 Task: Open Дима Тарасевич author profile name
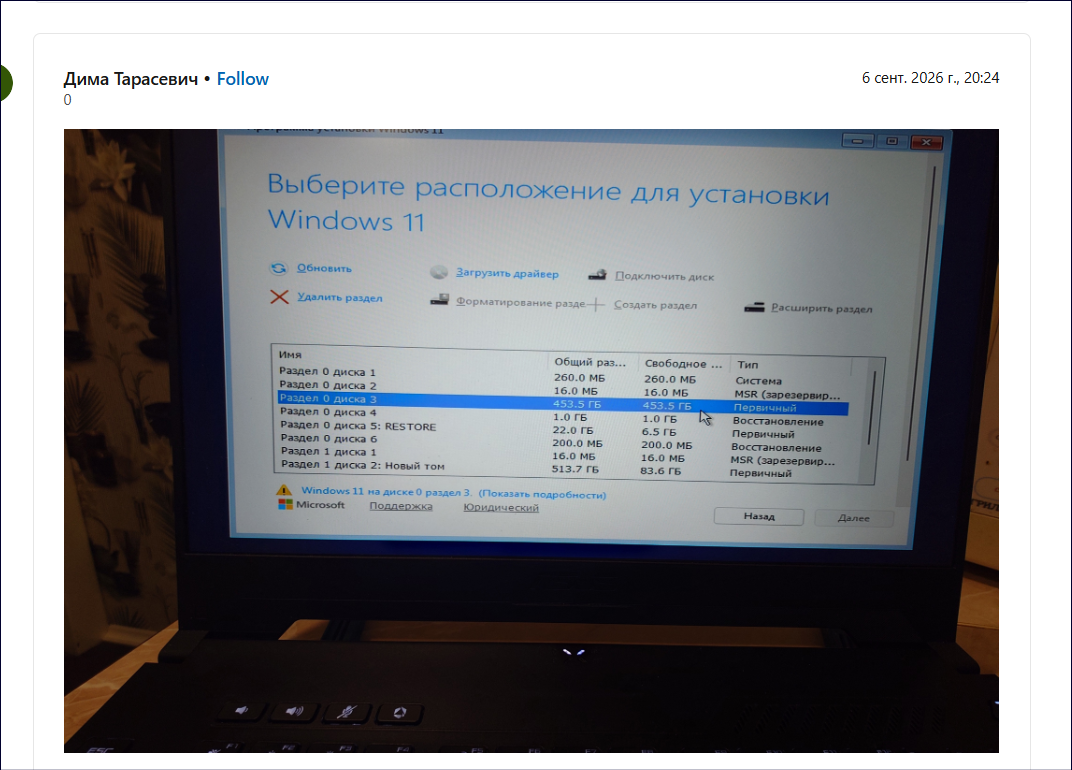click(131, 79)
